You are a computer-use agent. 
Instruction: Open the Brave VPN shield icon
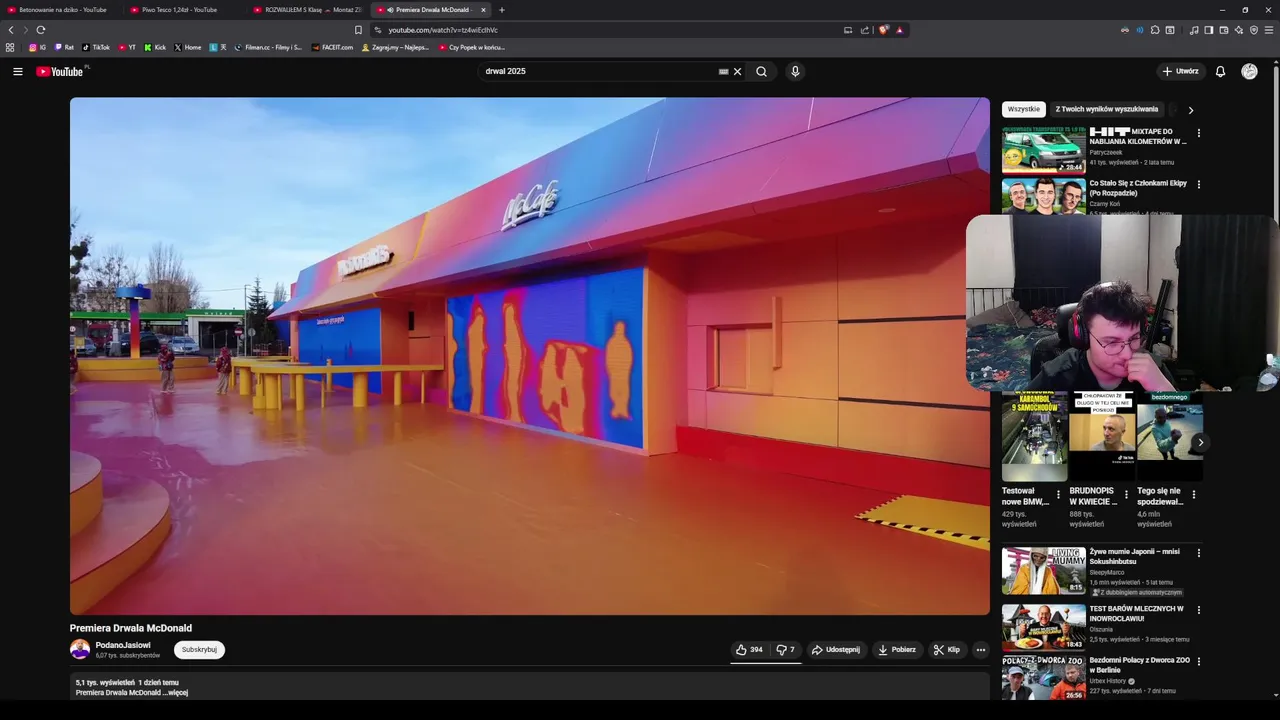click(x=1254, y=30)
